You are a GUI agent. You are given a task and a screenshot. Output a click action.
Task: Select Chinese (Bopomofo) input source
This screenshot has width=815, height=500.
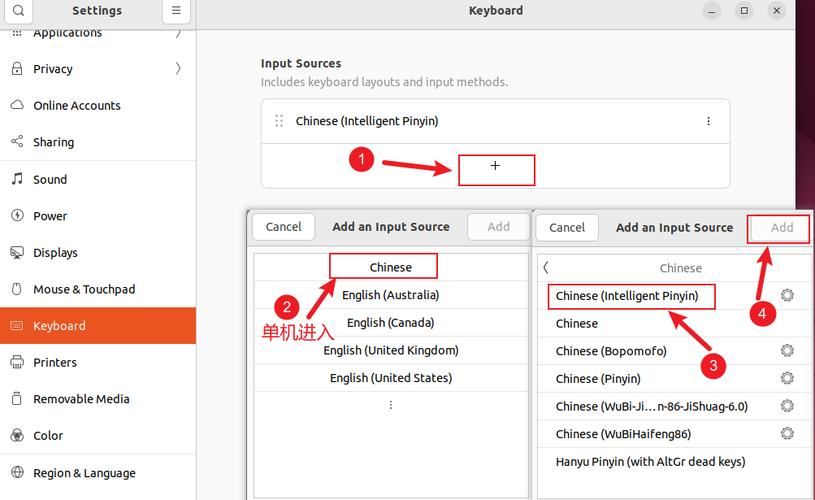pyautogui.click(x=675, y=351)
